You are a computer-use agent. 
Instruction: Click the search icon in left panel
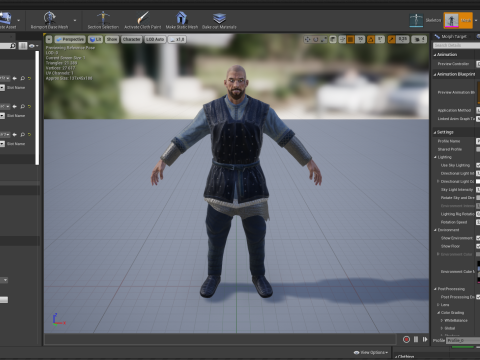[13, 46]
